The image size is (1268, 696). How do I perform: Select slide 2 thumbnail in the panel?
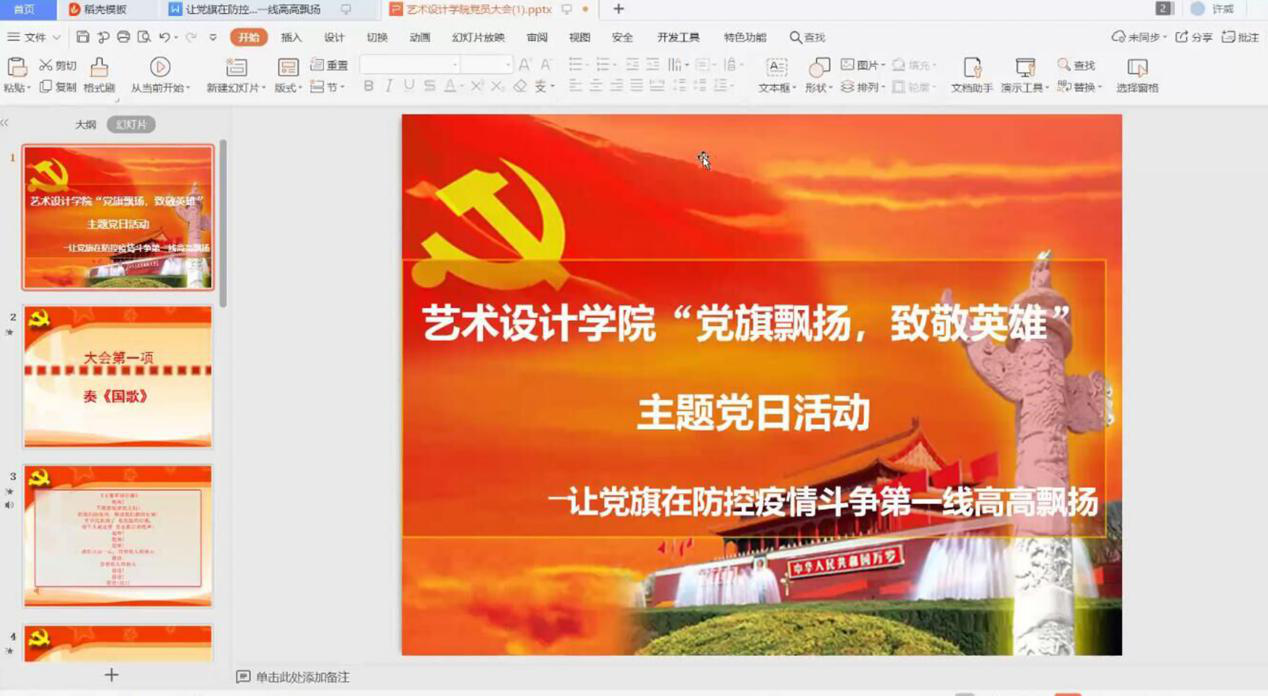(118, 378)
